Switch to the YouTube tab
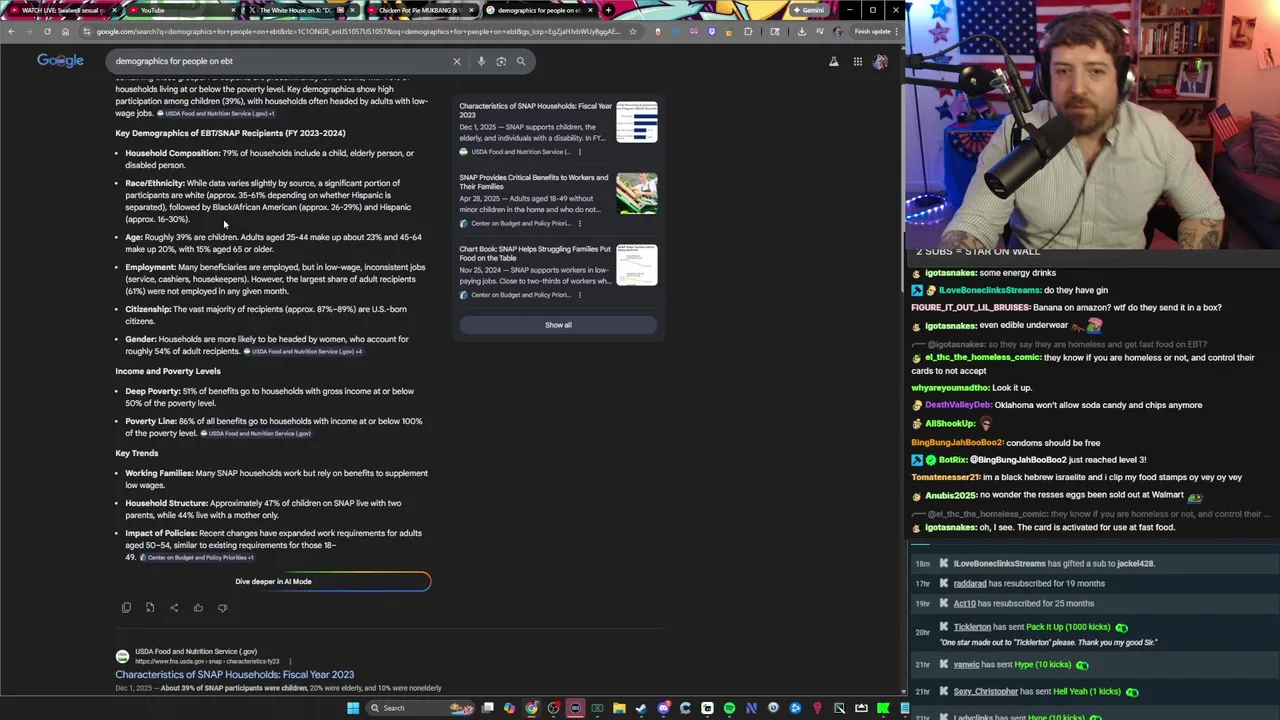The width and height of the screenshot is (1280, 720). click(182, 10)
